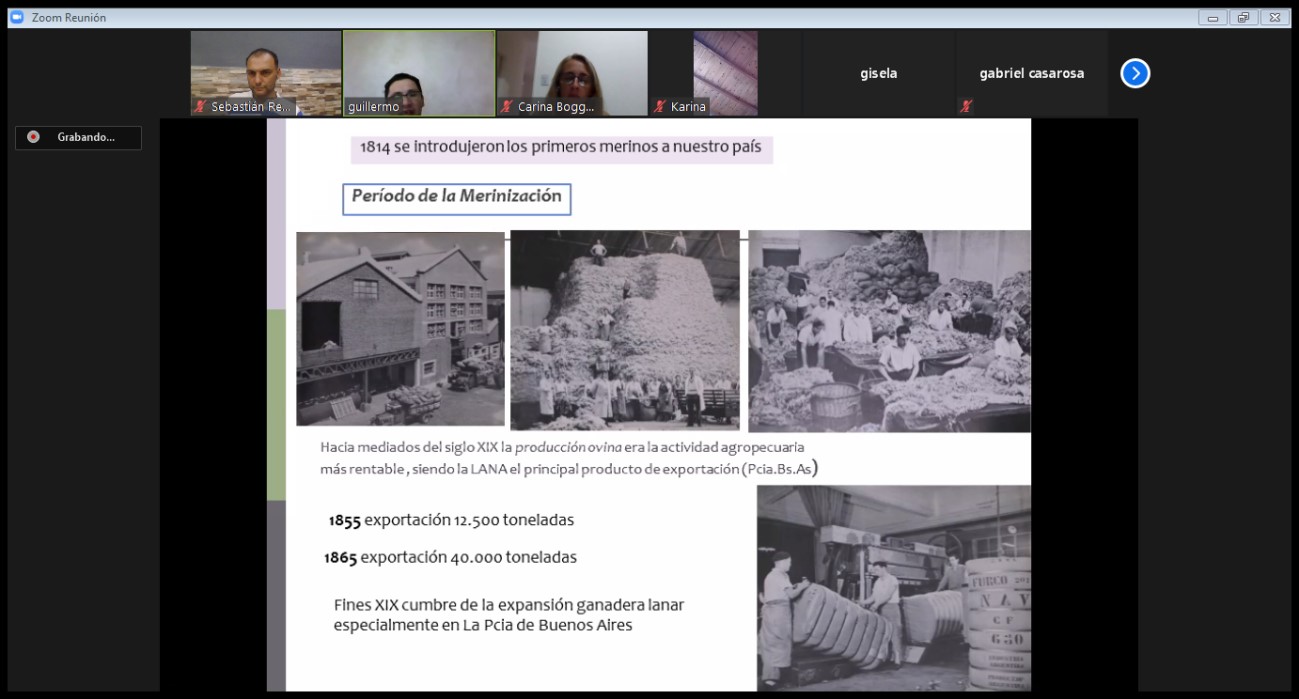1299x699 pixels.
Task: Click muted mic icon on gabriel casarosa tile
Action: (966, 106)
